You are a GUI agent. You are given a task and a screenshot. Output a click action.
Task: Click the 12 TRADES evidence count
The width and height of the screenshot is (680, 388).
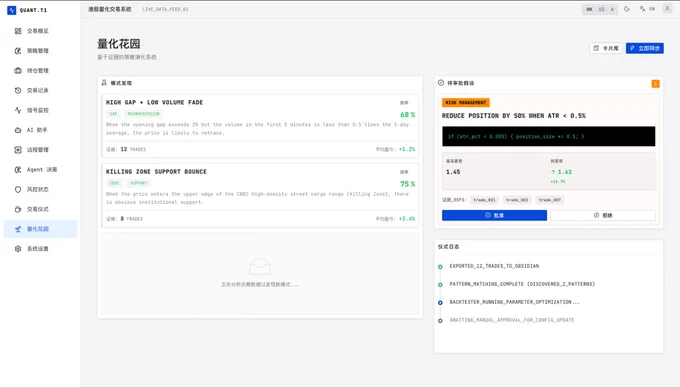(x=133, y=149)
